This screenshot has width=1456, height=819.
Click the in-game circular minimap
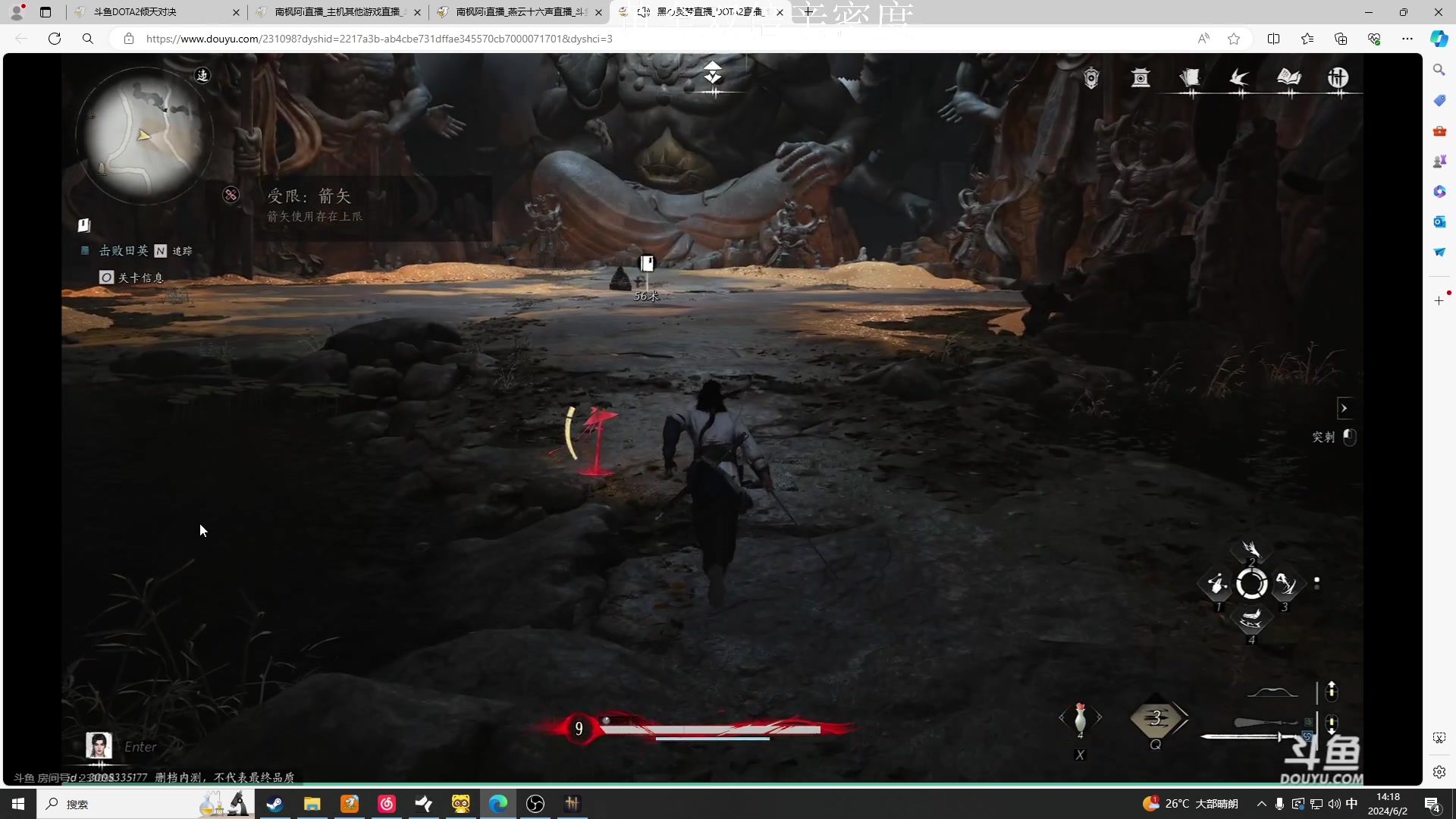tap(144, 135)
